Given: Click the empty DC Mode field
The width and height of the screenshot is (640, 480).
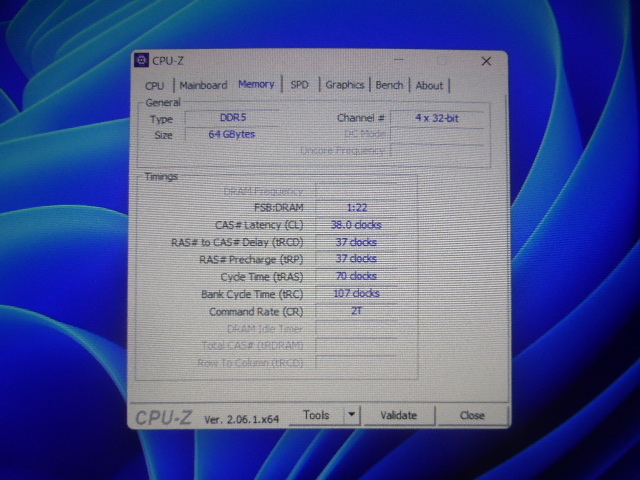Looking at the screenshot, I should click(x=438, y=134).
